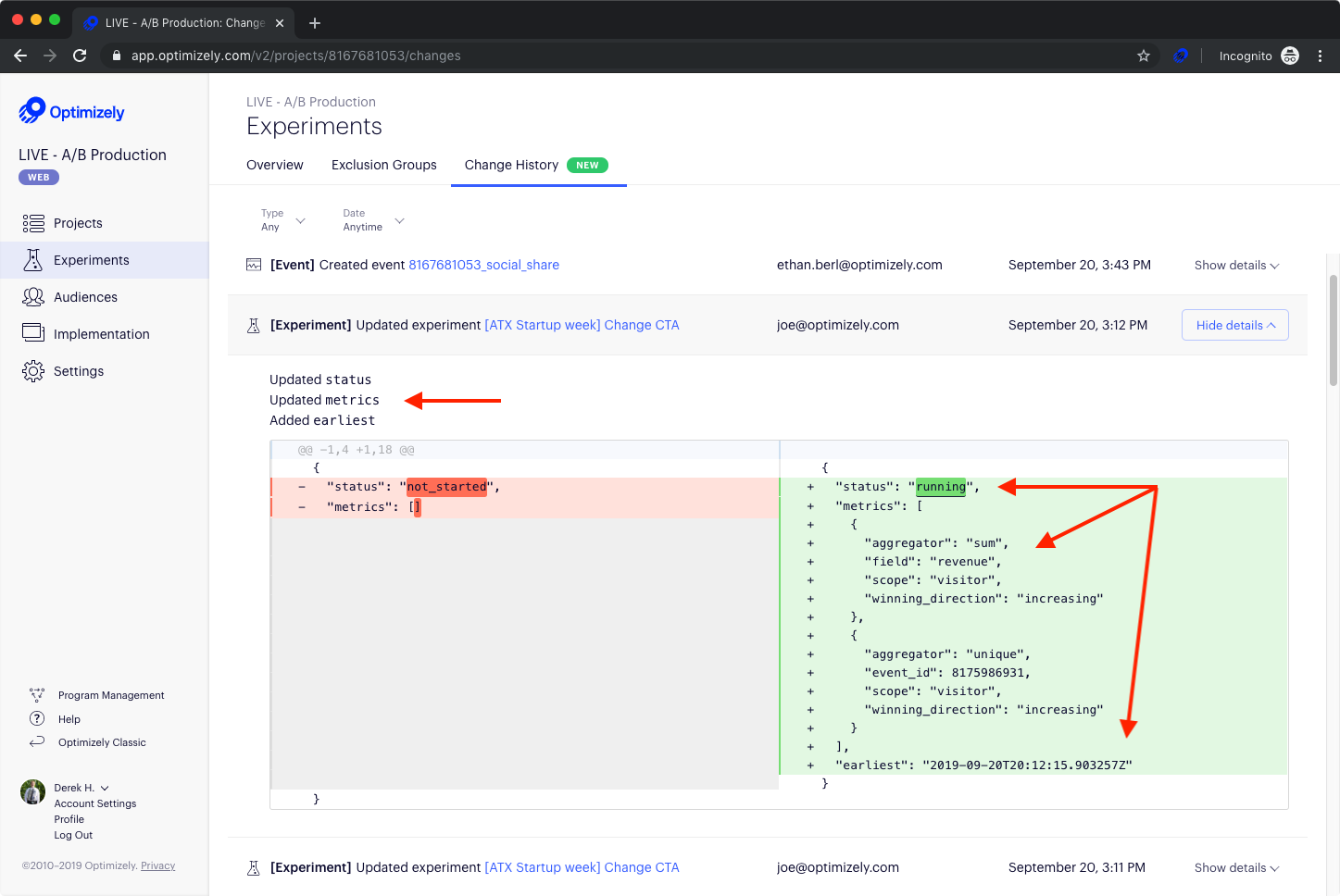Viewport: 1340px width, 896px height.
Task: Open the Implementation section
Action: pyautogui.click(x=101, y=334)
